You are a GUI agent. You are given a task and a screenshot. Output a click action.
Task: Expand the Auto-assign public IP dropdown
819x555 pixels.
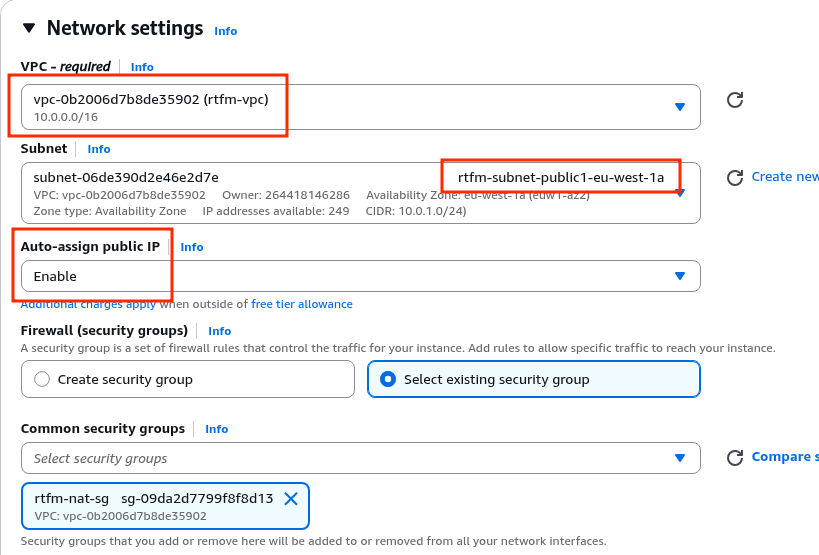pyautogui.click(x=360, y=276)
